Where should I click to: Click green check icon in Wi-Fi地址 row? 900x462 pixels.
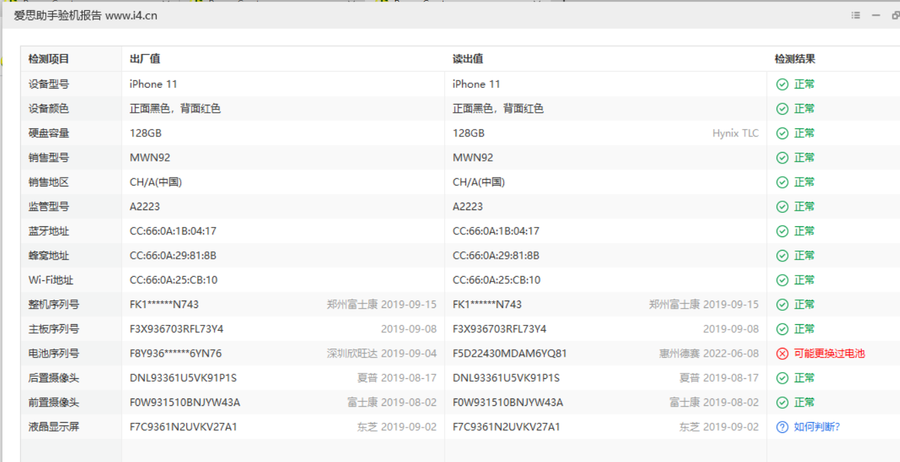(782, 280)
